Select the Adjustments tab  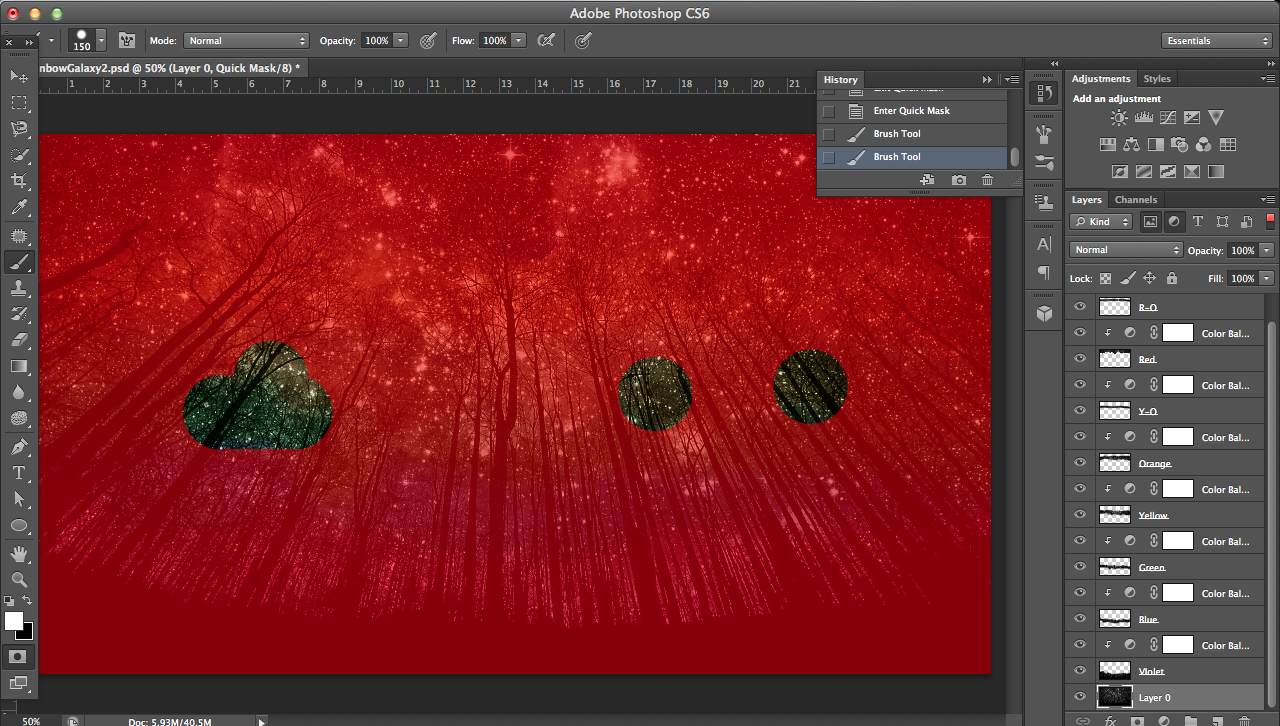click(1101, 79)
